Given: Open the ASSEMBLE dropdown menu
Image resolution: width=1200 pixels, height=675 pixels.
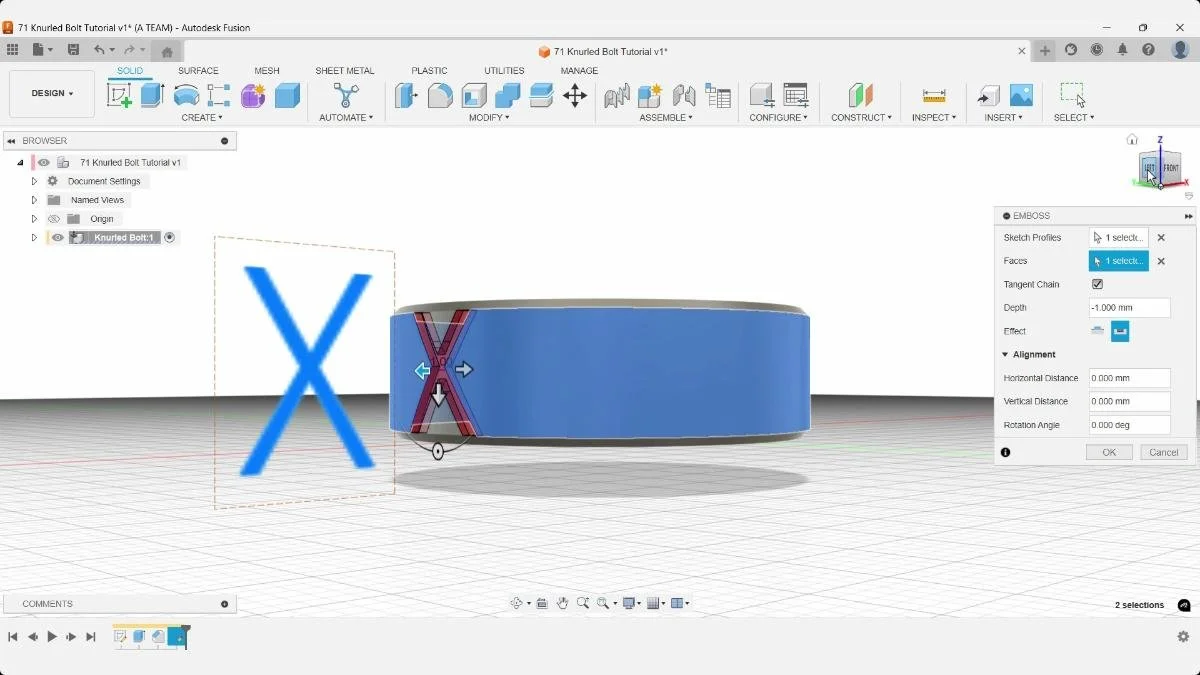Looking at the screenshot, I should pyautogui.click(x=666, y=118).
